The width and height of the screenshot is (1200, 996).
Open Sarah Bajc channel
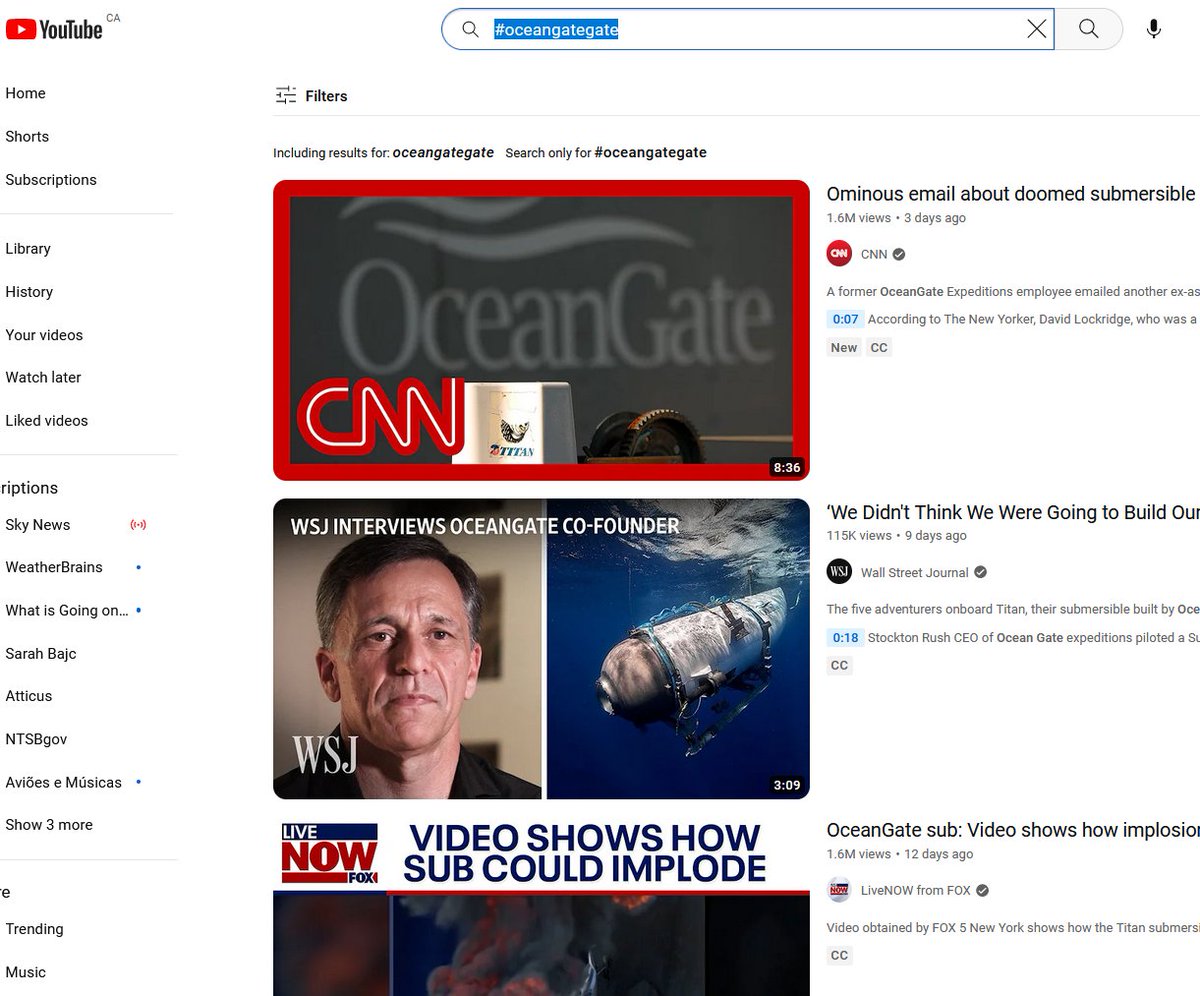pyautogui.click(x=41, y=653)
